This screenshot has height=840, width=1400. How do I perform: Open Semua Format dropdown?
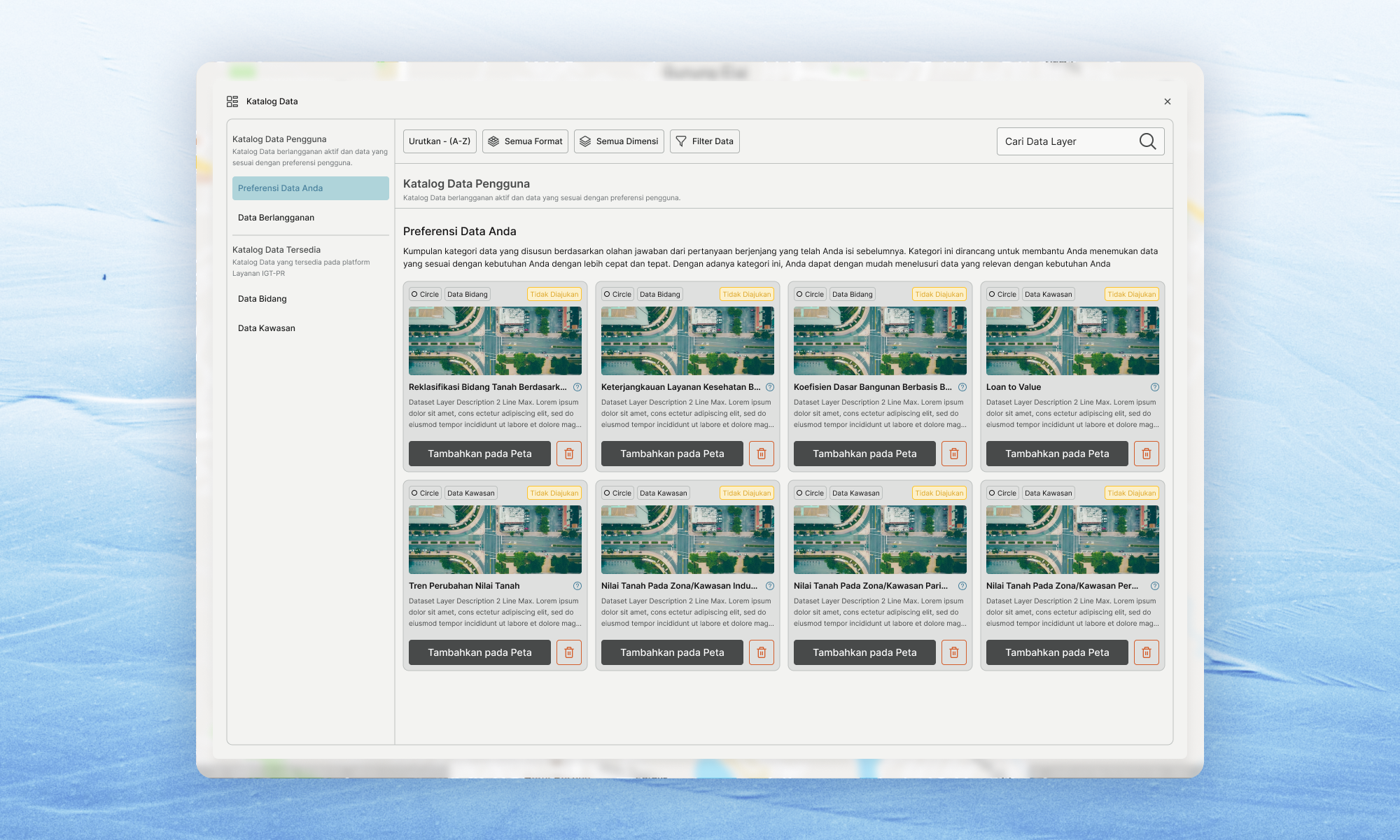pyautogui.click(x=525, y=141)
